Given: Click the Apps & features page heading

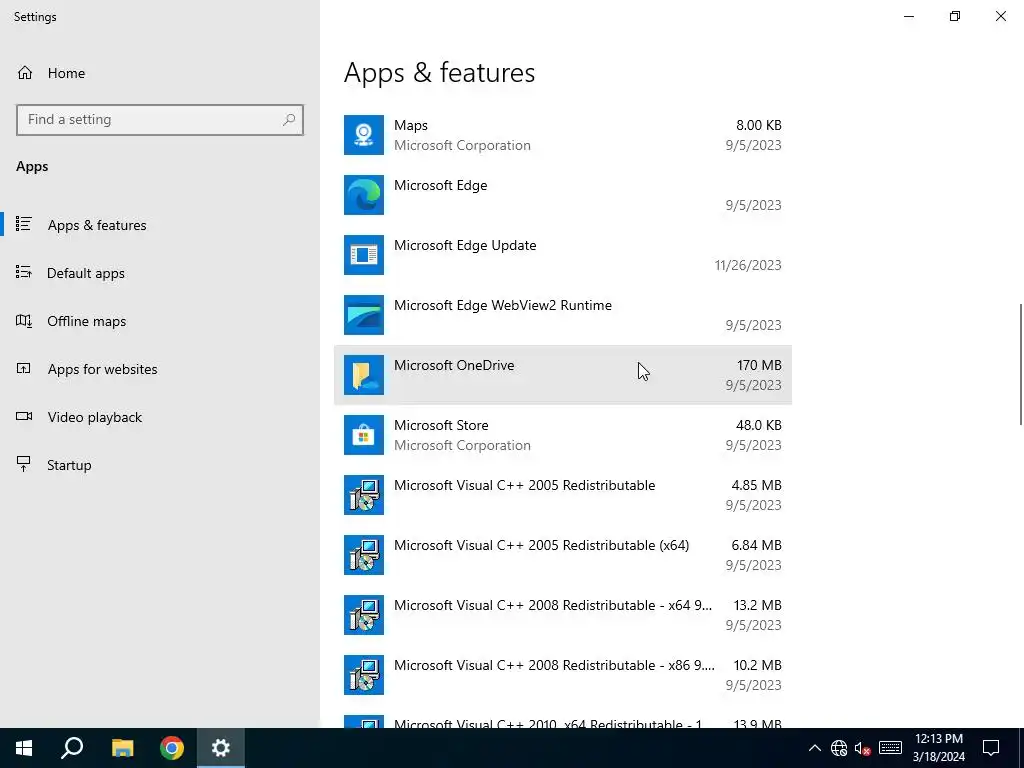Looking at the screenshot, I should [x=440, y=72].
